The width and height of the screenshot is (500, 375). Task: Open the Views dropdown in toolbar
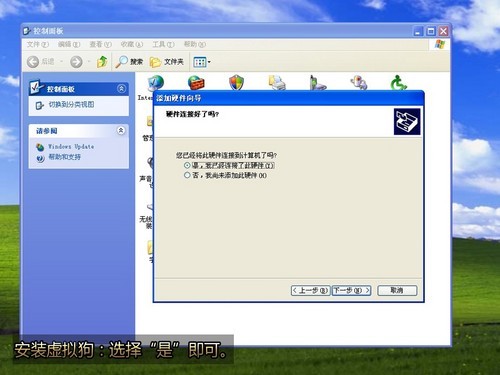coord(202,62)
